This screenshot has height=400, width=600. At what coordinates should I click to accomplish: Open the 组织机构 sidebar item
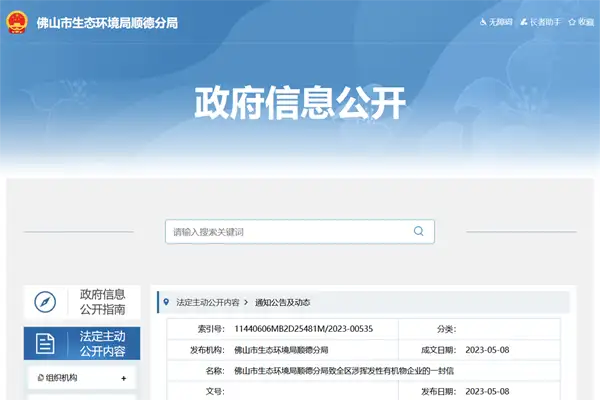coord(82,378)
